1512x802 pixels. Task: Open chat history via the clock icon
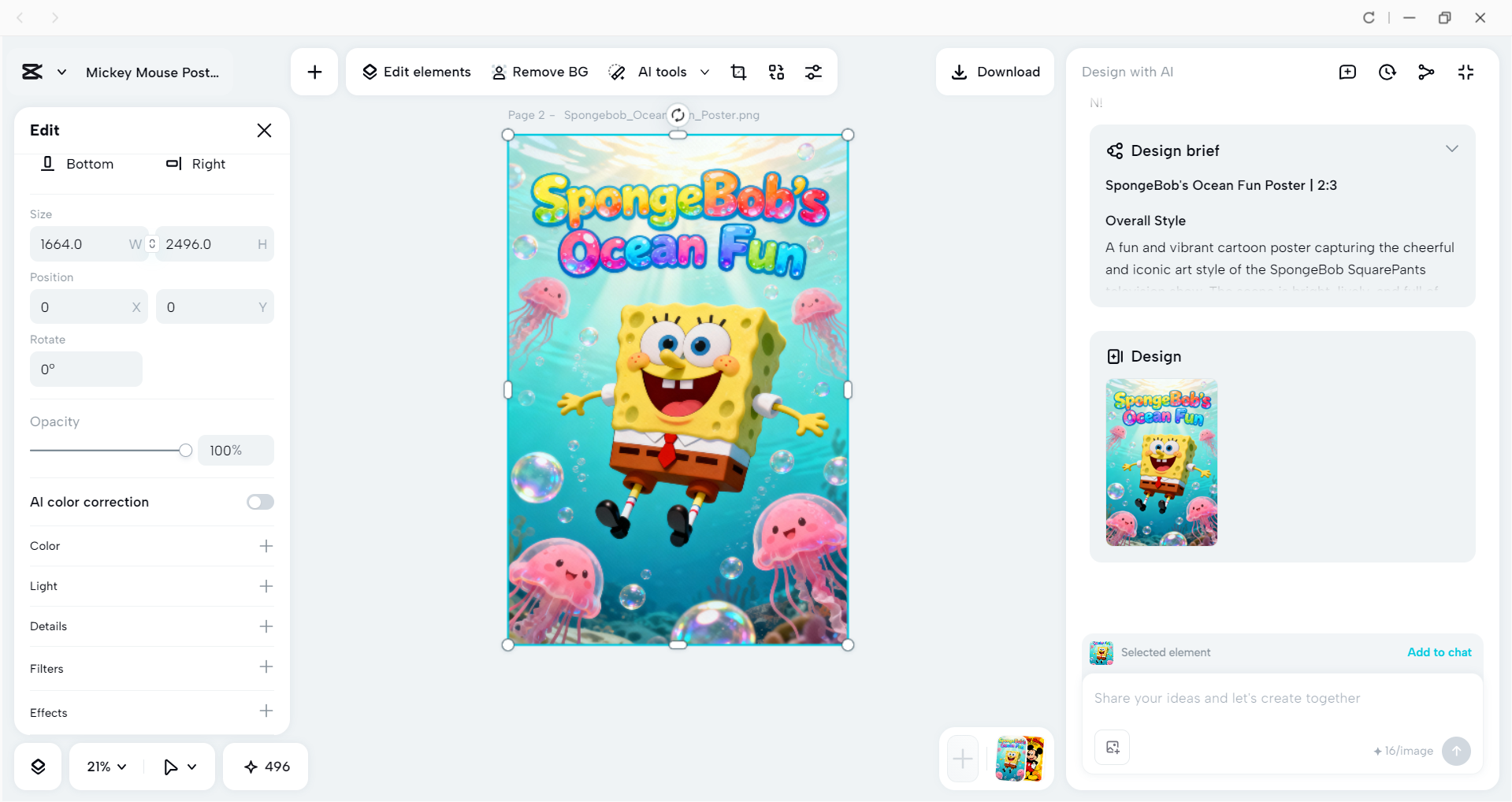coord(1388,72)
